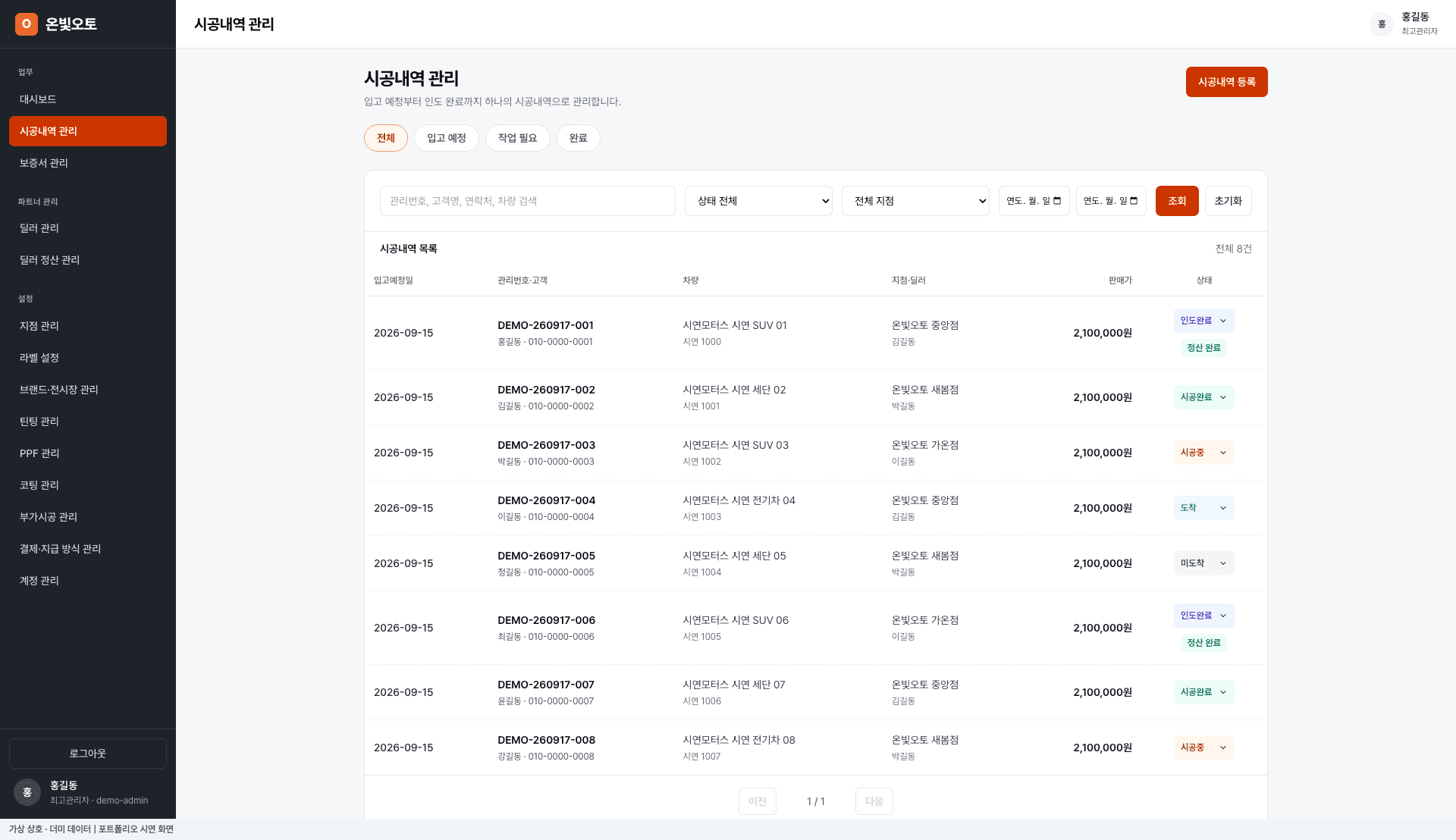Open 보증서 관리 in the sidebar

click(88, 163)
